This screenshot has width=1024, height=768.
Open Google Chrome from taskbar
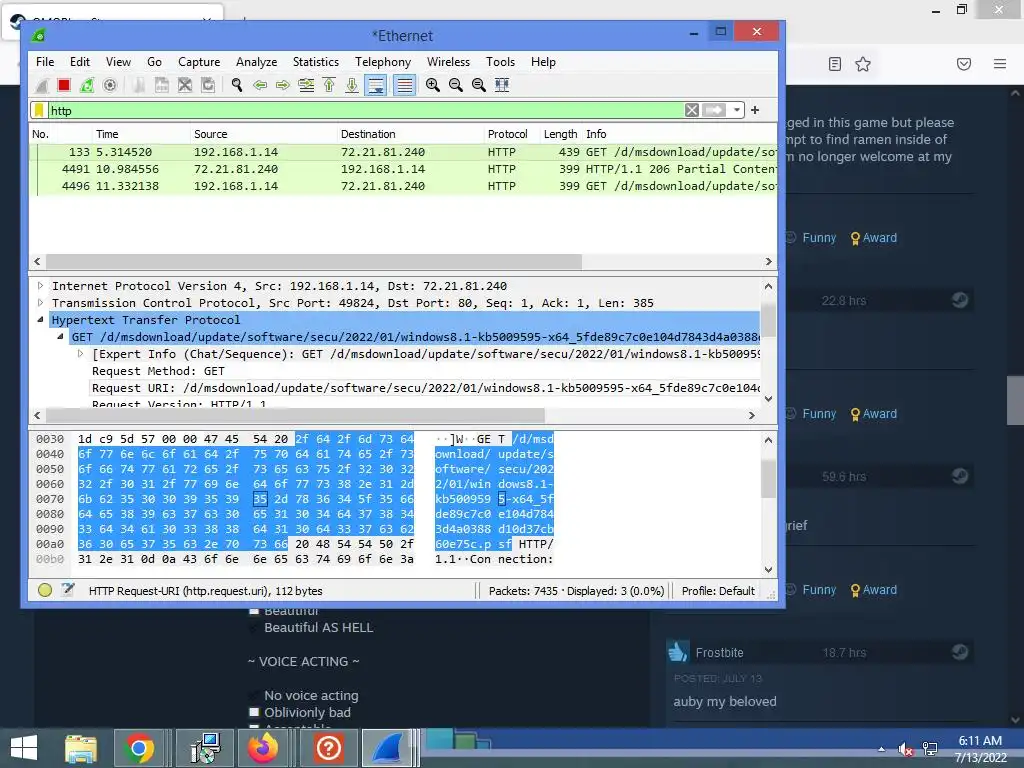click(138, 748)
